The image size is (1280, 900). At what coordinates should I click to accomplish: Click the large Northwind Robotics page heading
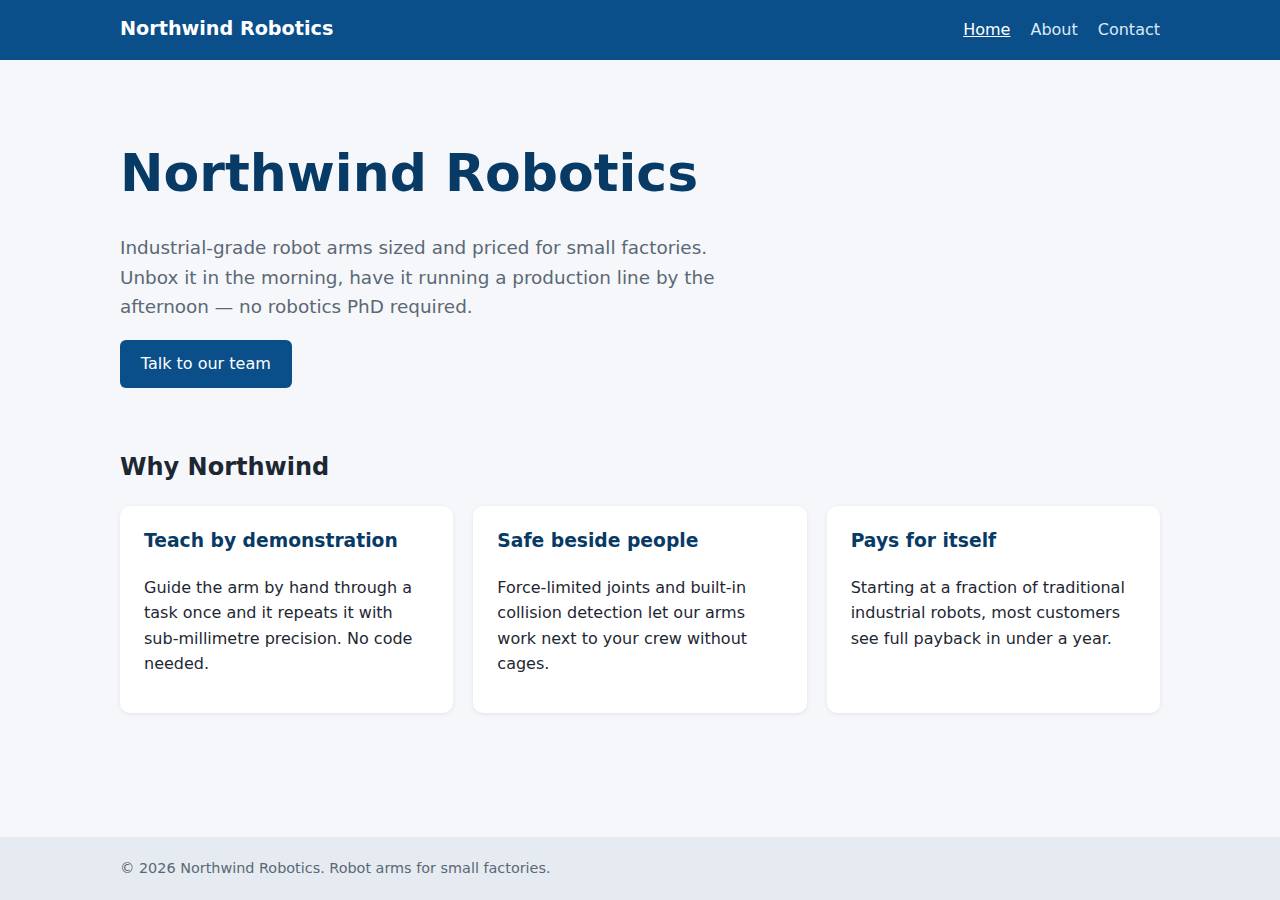point(408,173)
